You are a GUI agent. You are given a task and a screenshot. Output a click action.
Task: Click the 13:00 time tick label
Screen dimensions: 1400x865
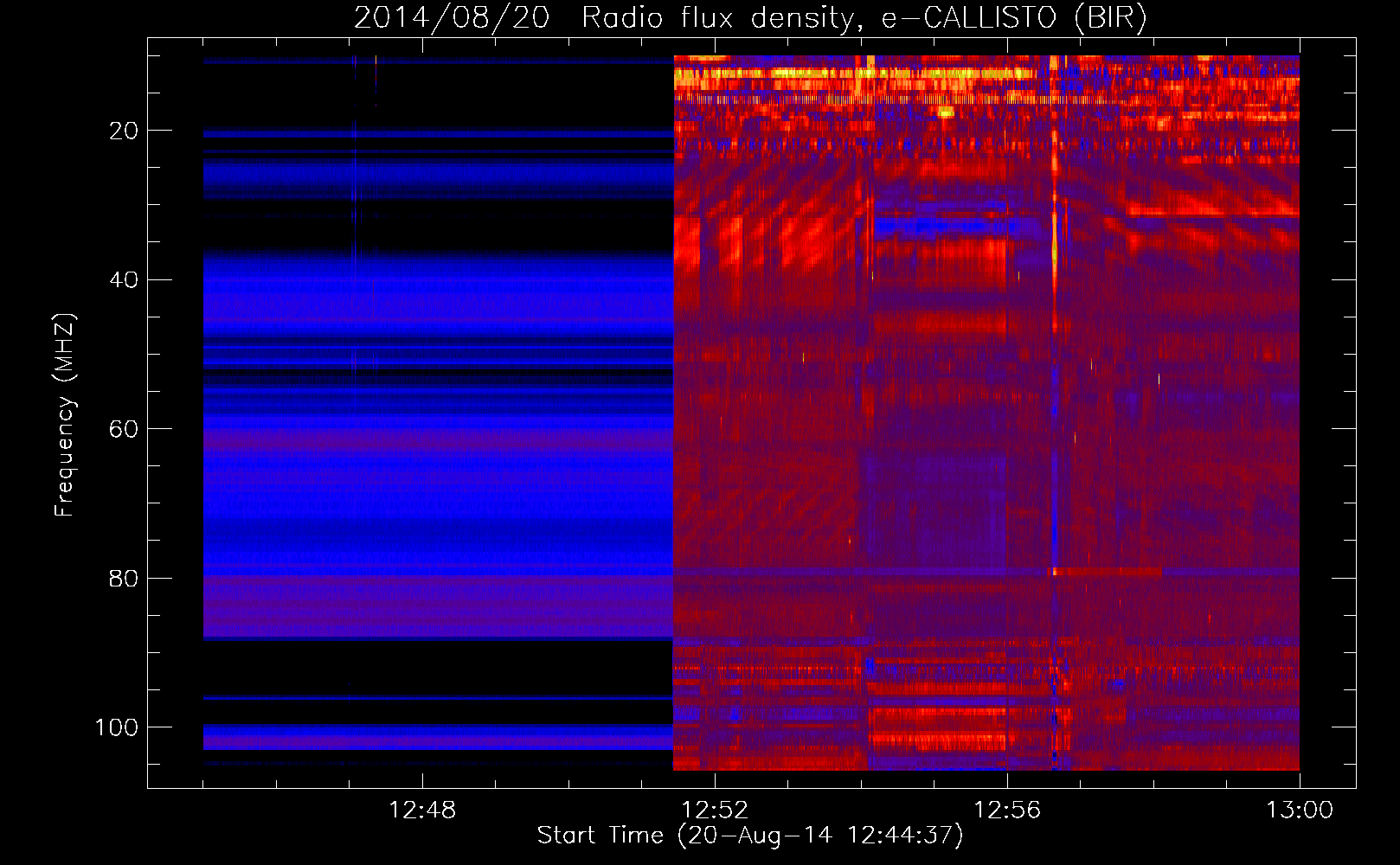point(1300,811)
